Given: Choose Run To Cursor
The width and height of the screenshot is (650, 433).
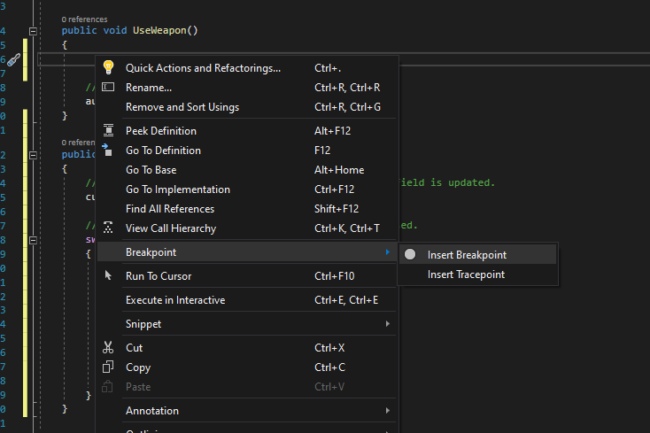Looking at the screenshot, I should point(247,276).
